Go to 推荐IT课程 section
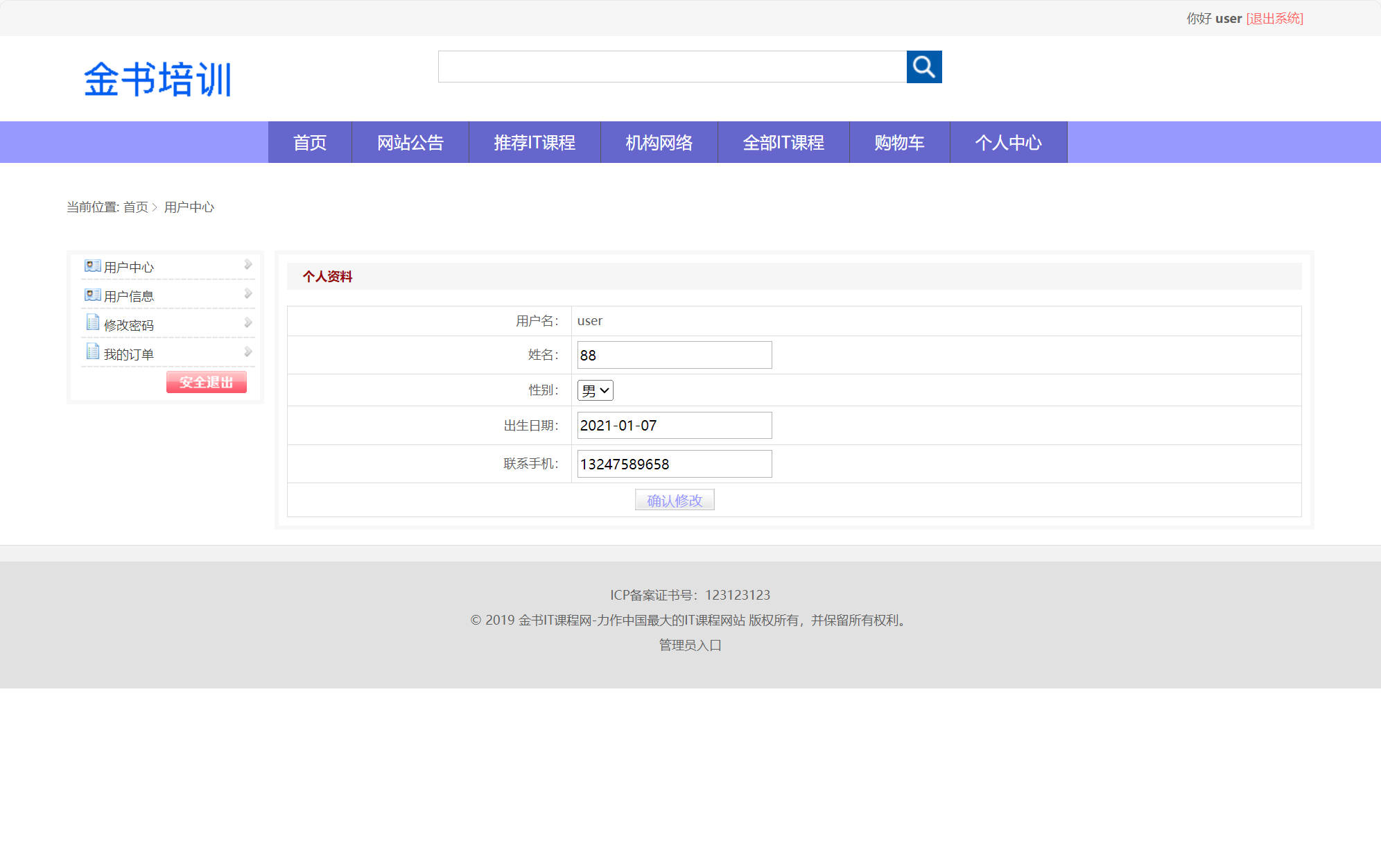The width and height of the screenshot is (1381, 868). click(534, 142)
